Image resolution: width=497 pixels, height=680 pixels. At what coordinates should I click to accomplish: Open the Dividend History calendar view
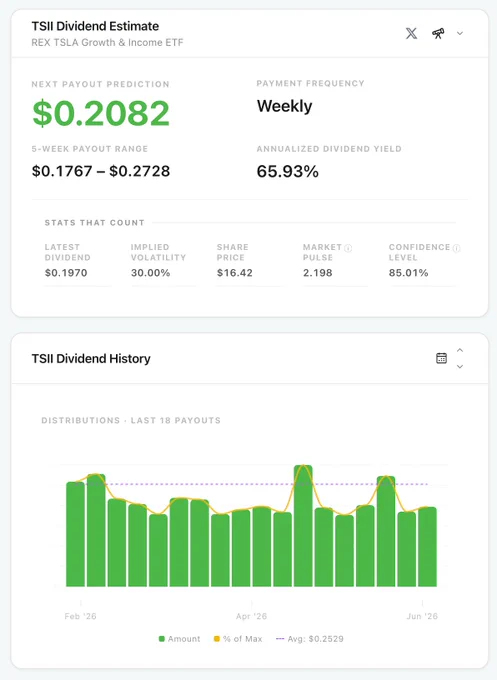click(x=441, y=358)
